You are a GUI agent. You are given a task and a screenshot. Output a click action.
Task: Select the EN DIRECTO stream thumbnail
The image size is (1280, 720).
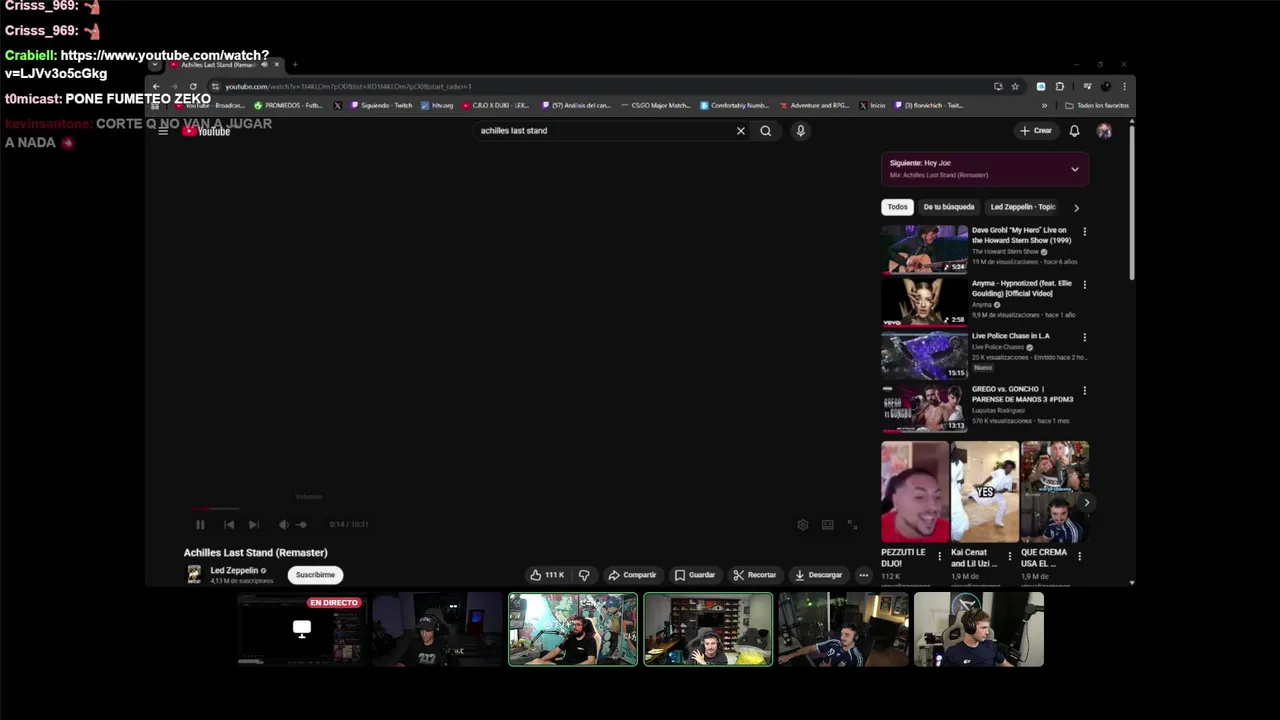point(302,629)
